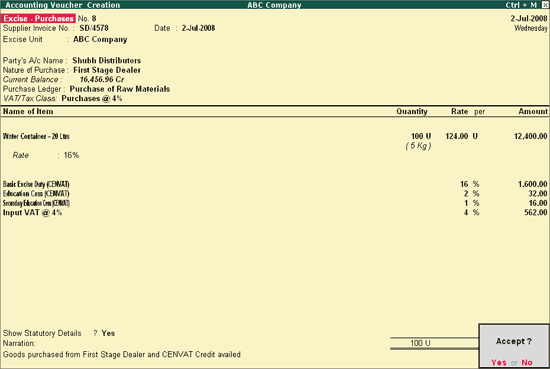Select the Input VAT @ 4% ledger

pos(32,213)
